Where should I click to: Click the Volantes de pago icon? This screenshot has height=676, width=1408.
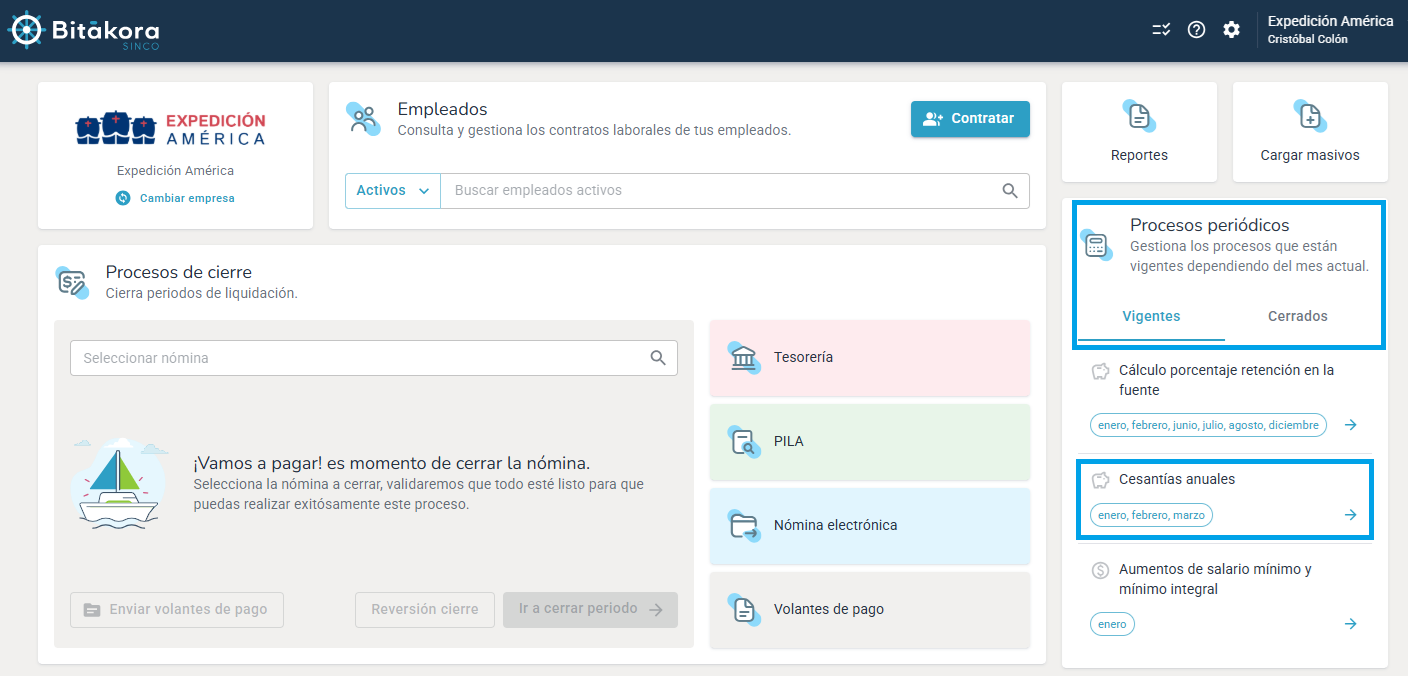pyautogui.click(x=743, y=608)
